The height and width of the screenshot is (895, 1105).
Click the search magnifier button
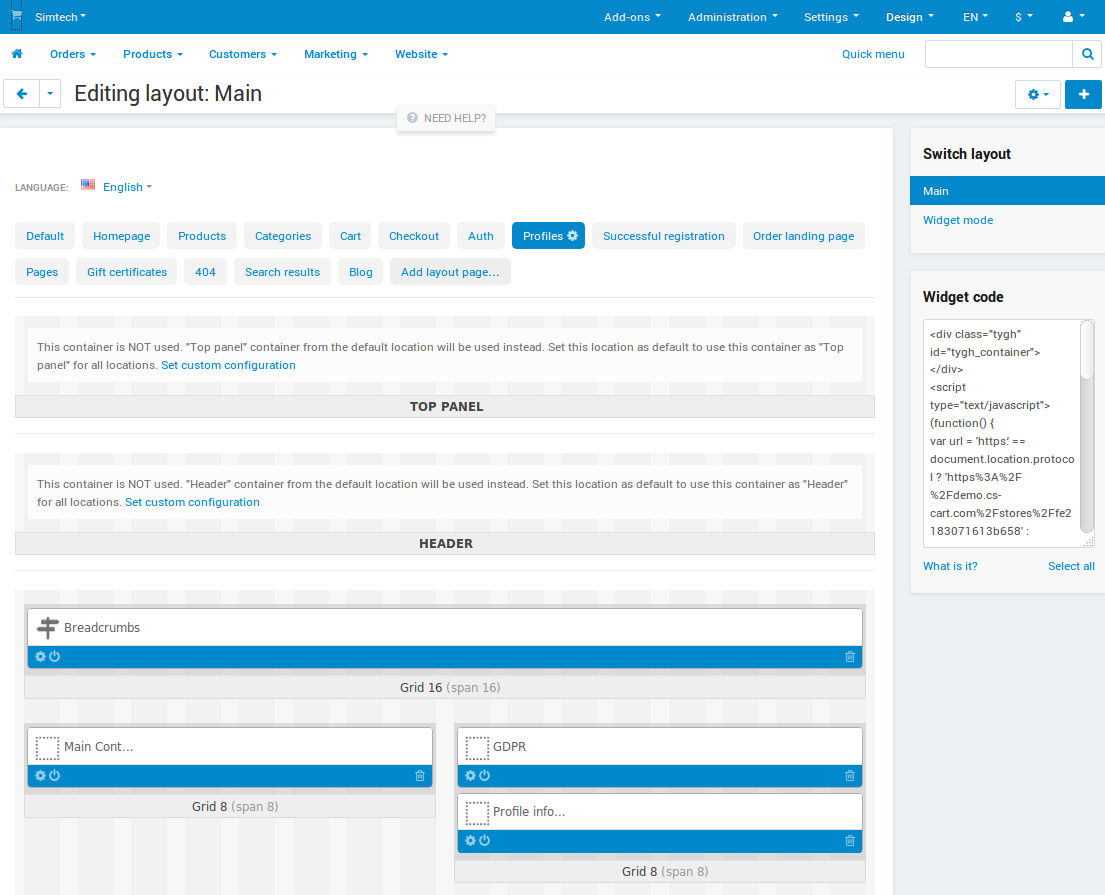(1087, 54)
